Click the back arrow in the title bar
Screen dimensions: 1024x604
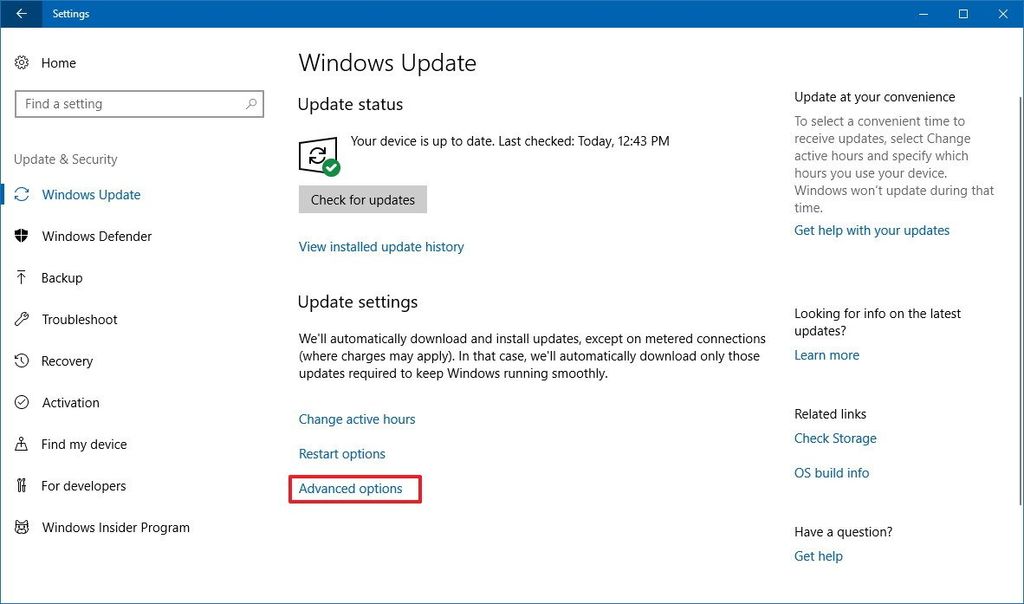(x=22, y=14)
